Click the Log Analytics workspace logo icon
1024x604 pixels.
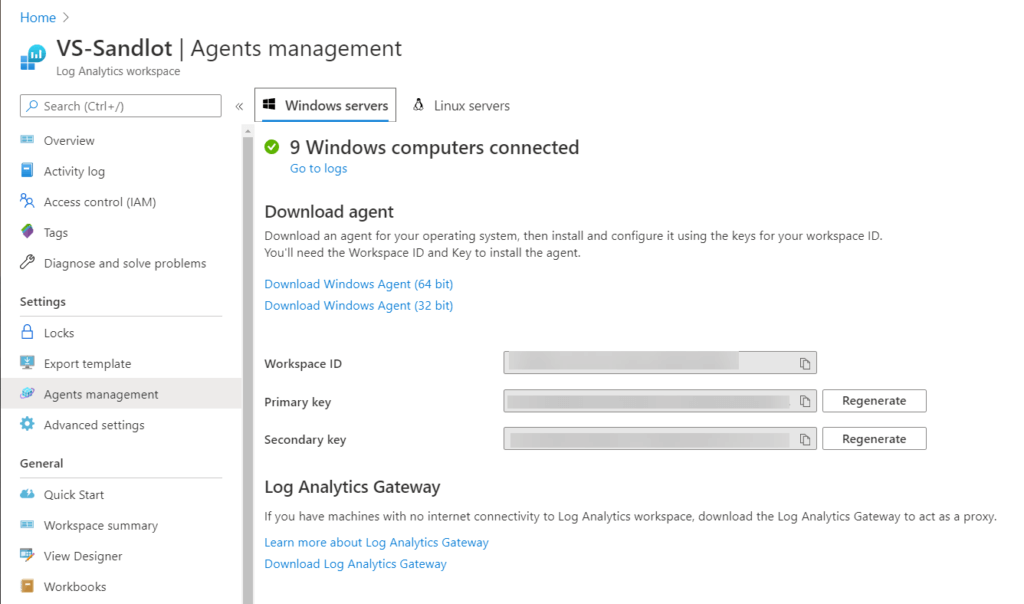point(33,57)
